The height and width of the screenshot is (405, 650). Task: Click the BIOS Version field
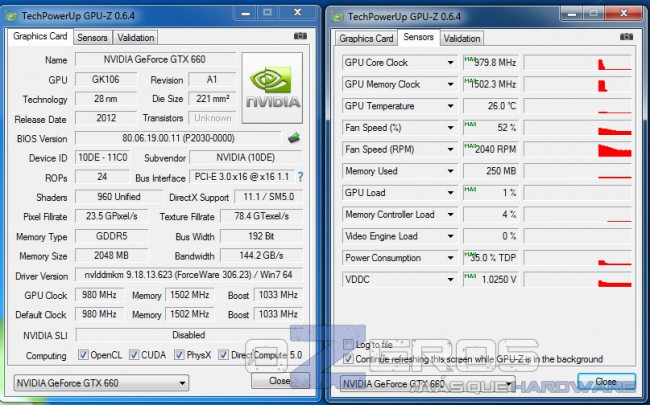coord(178,138)
